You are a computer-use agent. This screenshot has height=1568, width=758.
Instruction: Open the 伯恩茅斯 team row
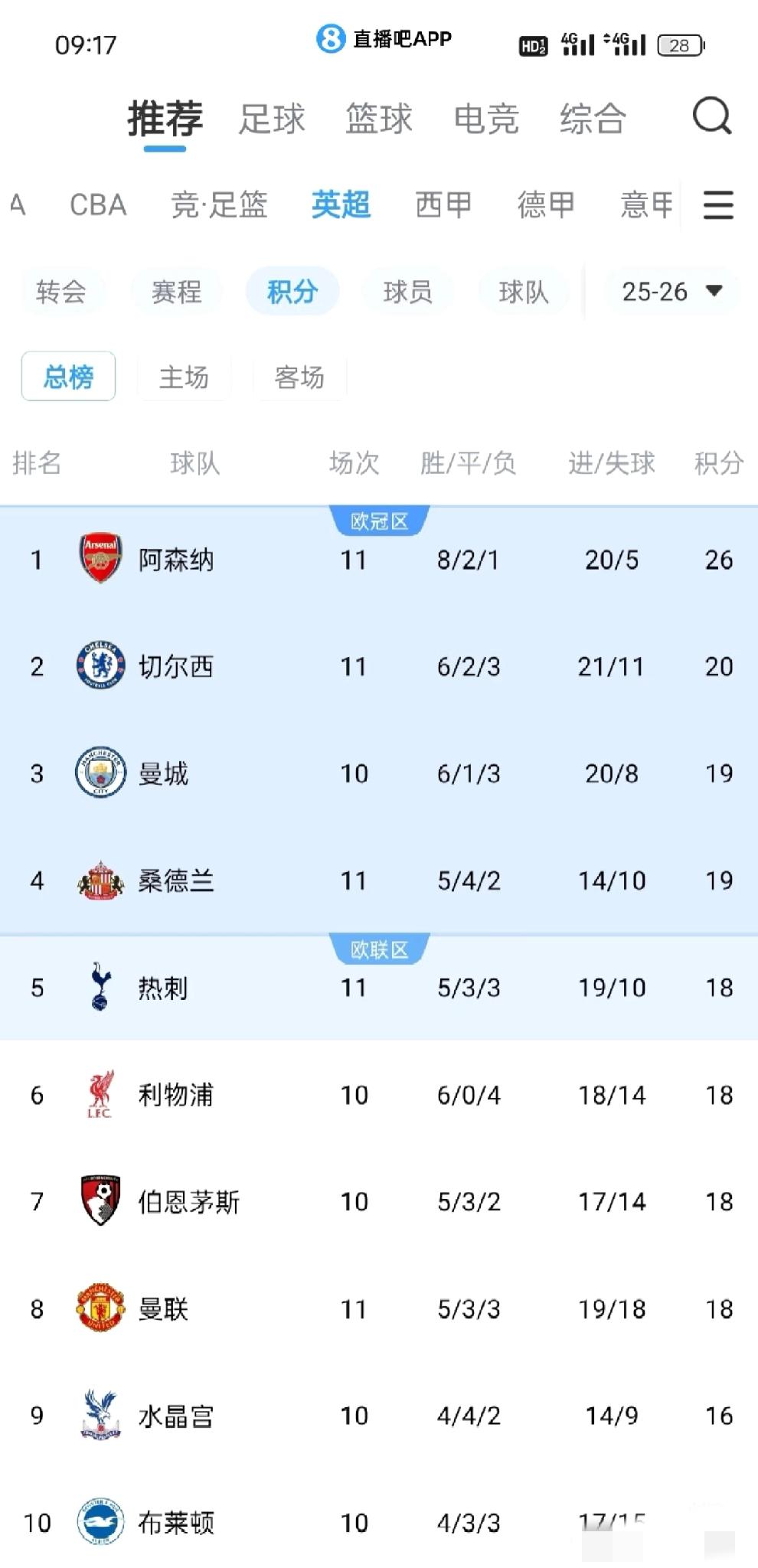(188, 1202)
